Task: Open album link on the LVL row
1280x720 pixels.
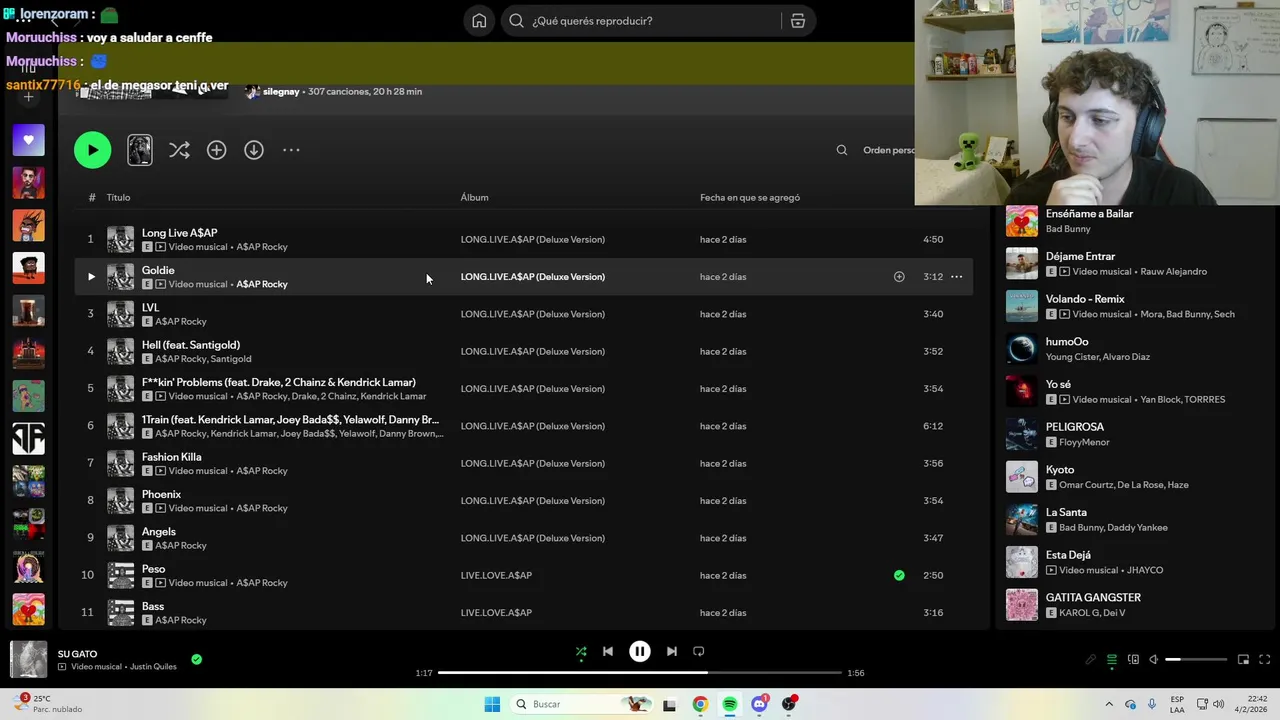Action: click(532, 314)
